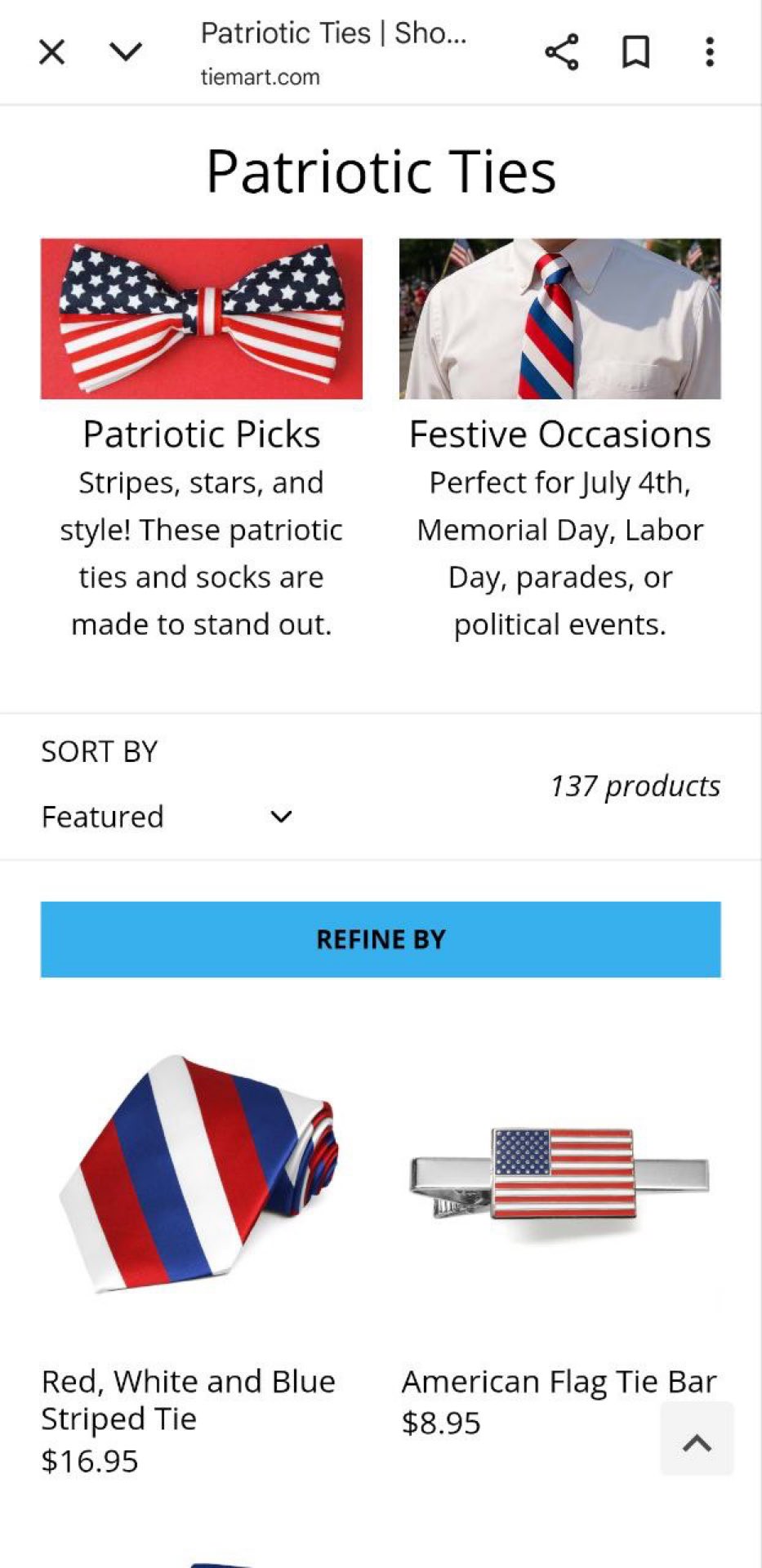
Task: Open the striped tie shirt photo
Action: click(559, 318)
